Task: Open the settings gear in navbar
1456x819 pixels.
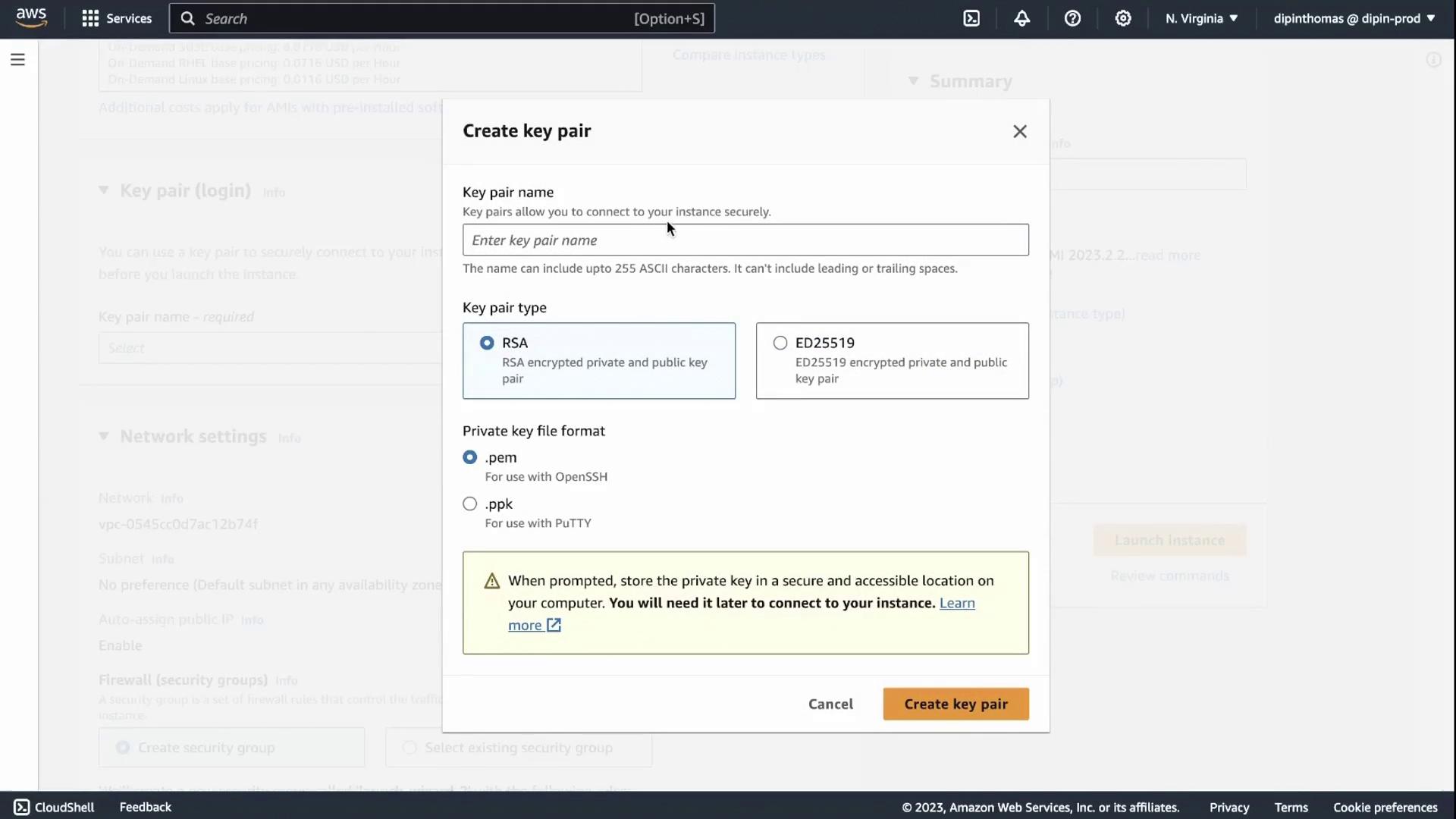Action: click(x=1123, y=18)
